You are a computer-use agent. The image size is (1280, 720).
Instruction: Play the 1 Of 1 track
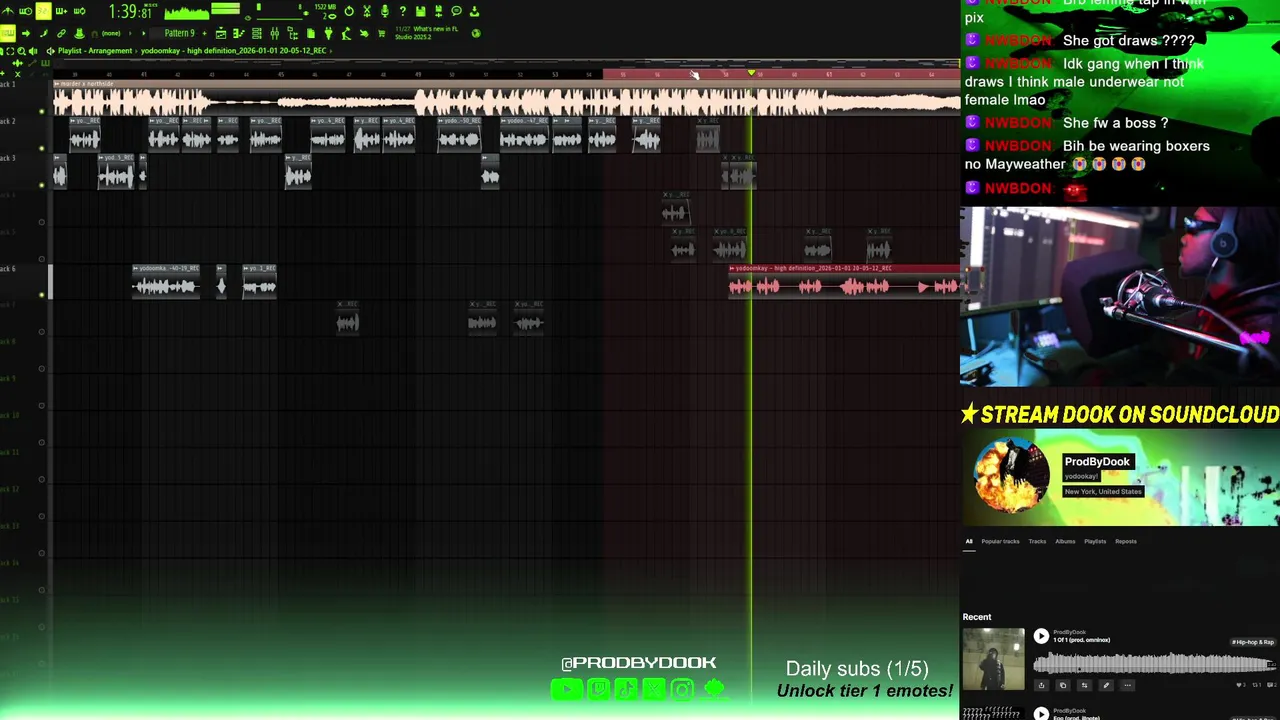pos(1041,636)
